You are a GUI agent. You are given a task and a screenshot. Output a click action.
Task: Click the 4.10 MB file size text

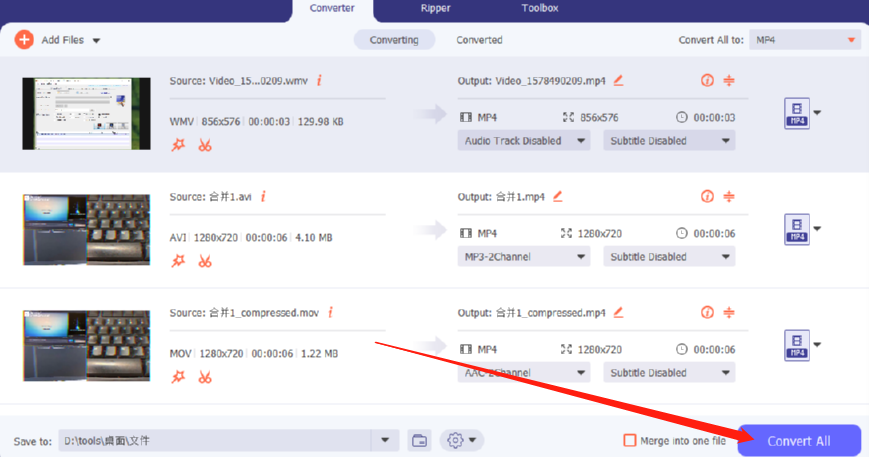[314, 238]
